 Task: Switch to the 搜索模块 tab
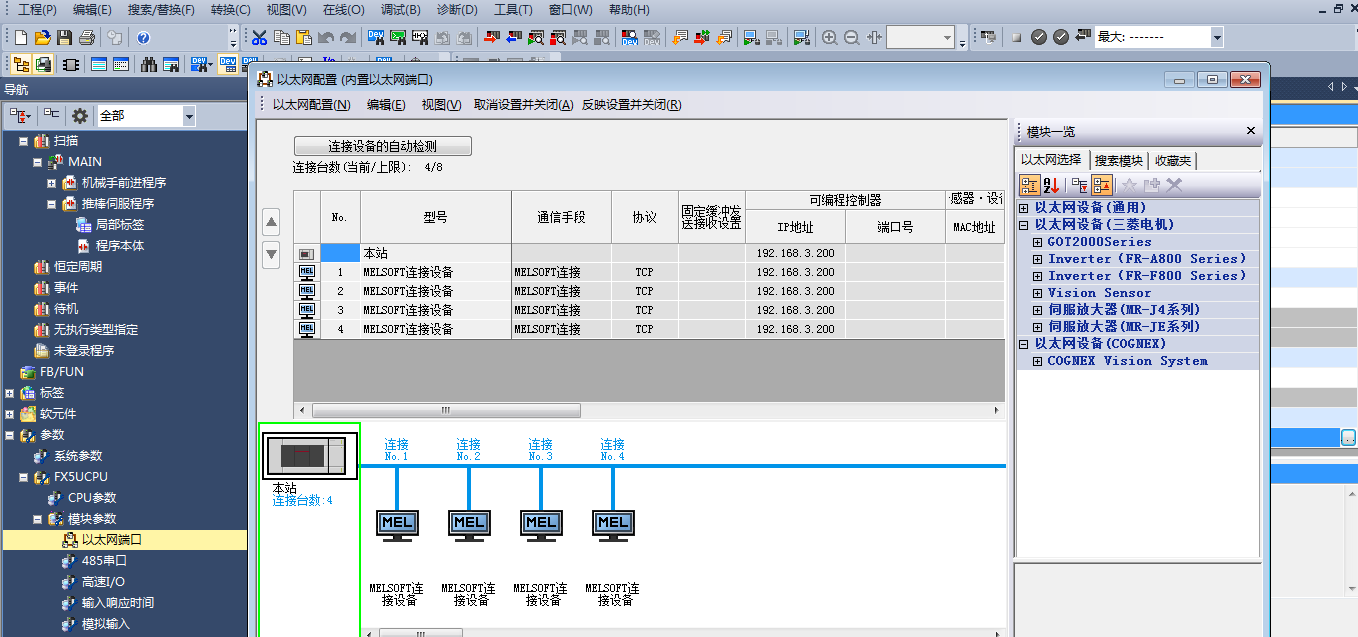tap(1117, 160)
